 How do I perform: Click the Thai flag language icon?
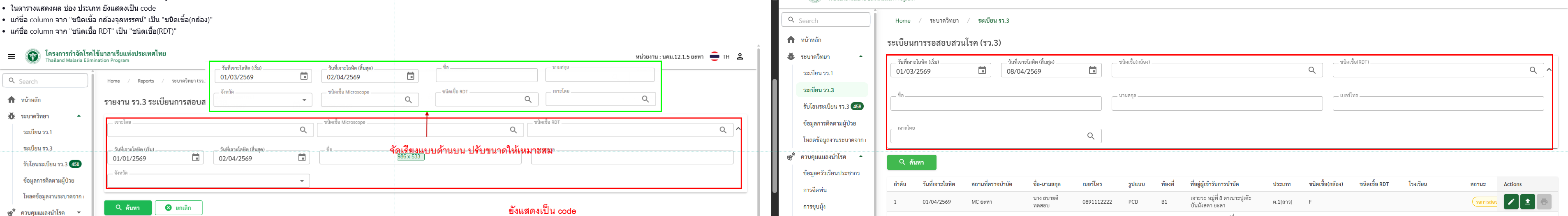(x=715, y=57)
